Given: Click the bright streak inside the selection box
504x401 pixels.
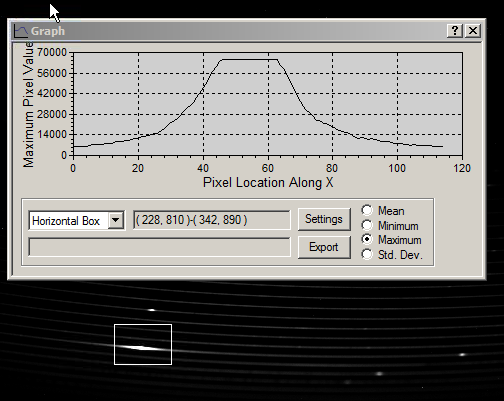Looking at the screenshot, I should [142, 348].
